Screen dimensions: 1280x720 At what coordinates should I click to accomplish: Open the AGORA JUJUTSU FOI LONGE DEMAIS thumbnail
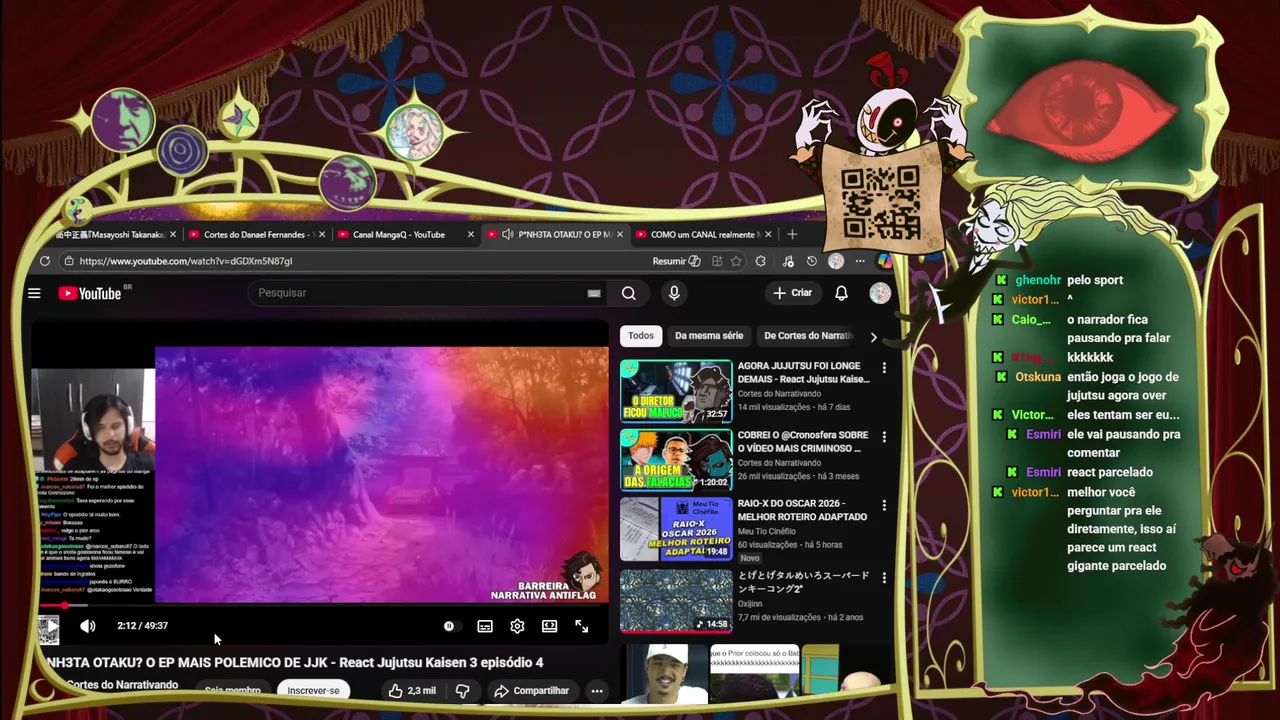tap(676, 391)
